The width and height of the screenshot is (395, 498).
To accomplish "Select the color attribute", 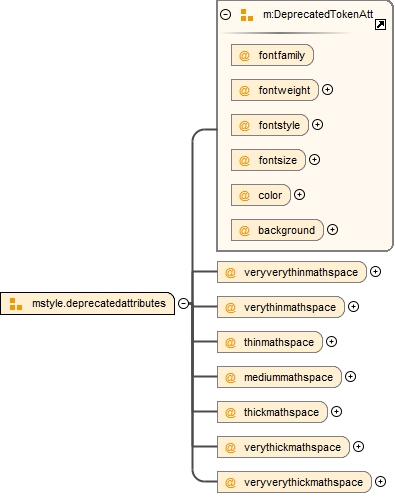I will (261, 195).
